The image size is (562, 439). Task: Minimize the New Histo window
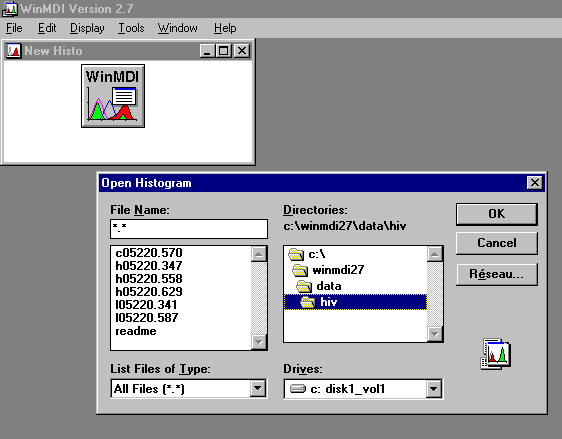point(207,51)
